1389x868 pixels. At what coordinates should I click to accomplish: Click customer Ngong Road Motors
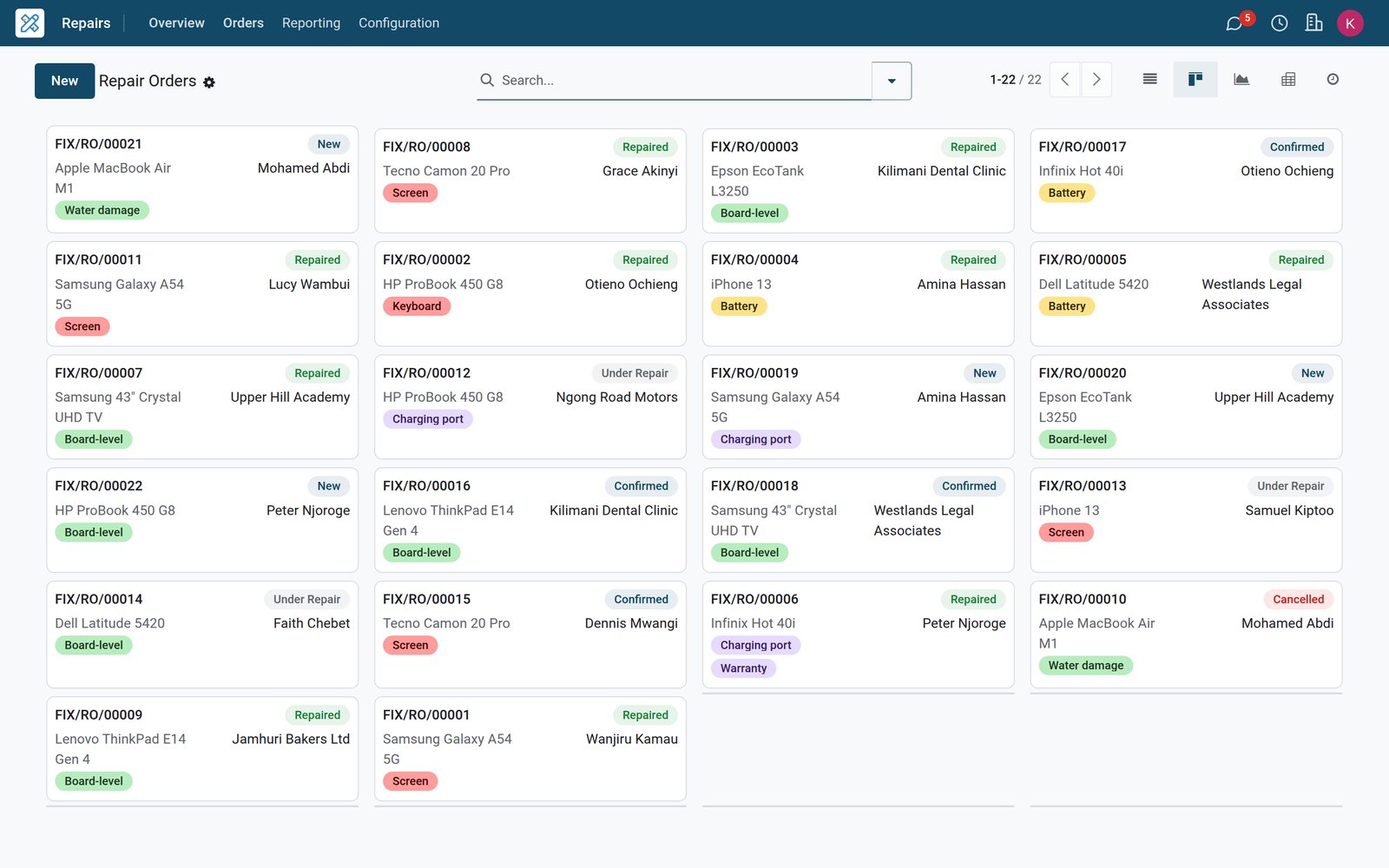617,397
